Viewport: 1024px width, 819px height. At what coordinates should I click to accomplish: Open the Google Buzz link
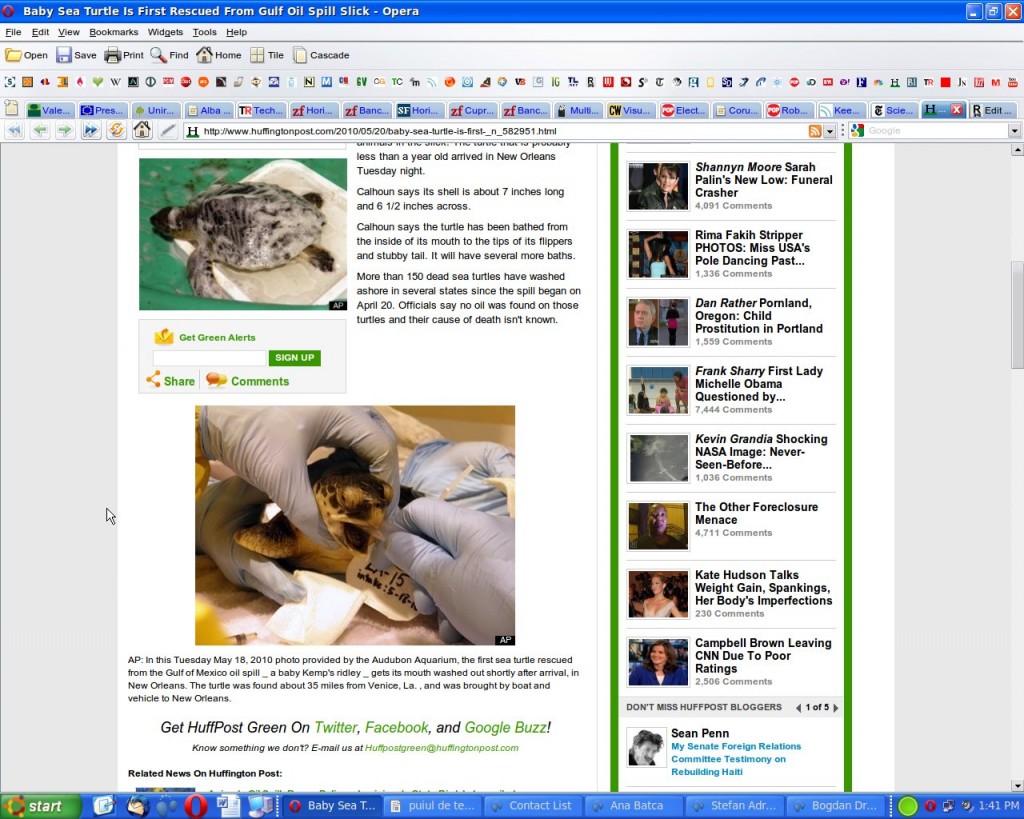(x=505, y=728)
